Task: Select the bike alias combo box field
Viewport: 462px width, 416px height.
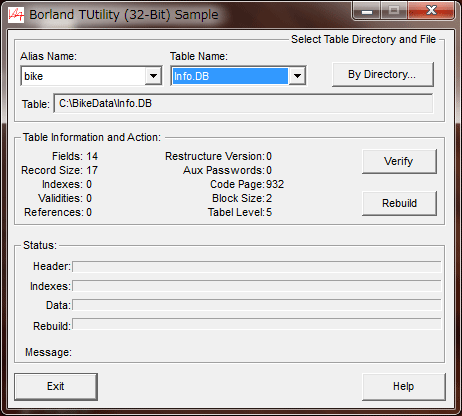Action: click(x=91, y=76)
